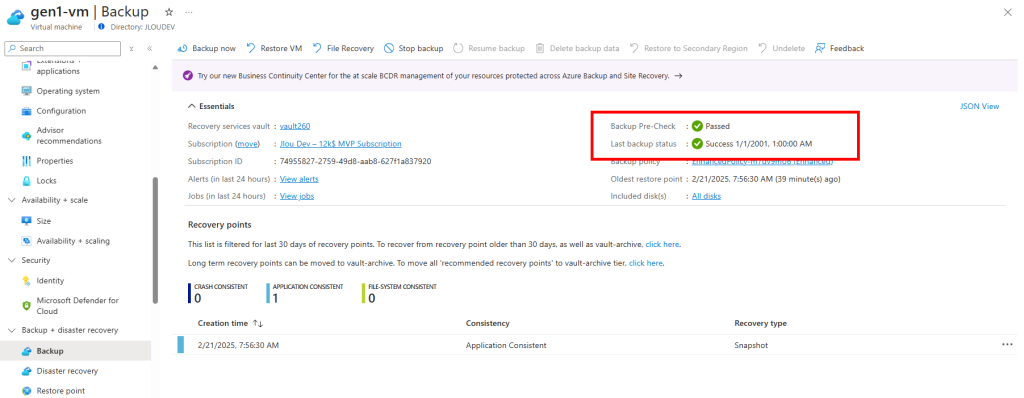Click the older recovery points click here link
This screenshot has height=398, width=1024.
pos(662,244)
